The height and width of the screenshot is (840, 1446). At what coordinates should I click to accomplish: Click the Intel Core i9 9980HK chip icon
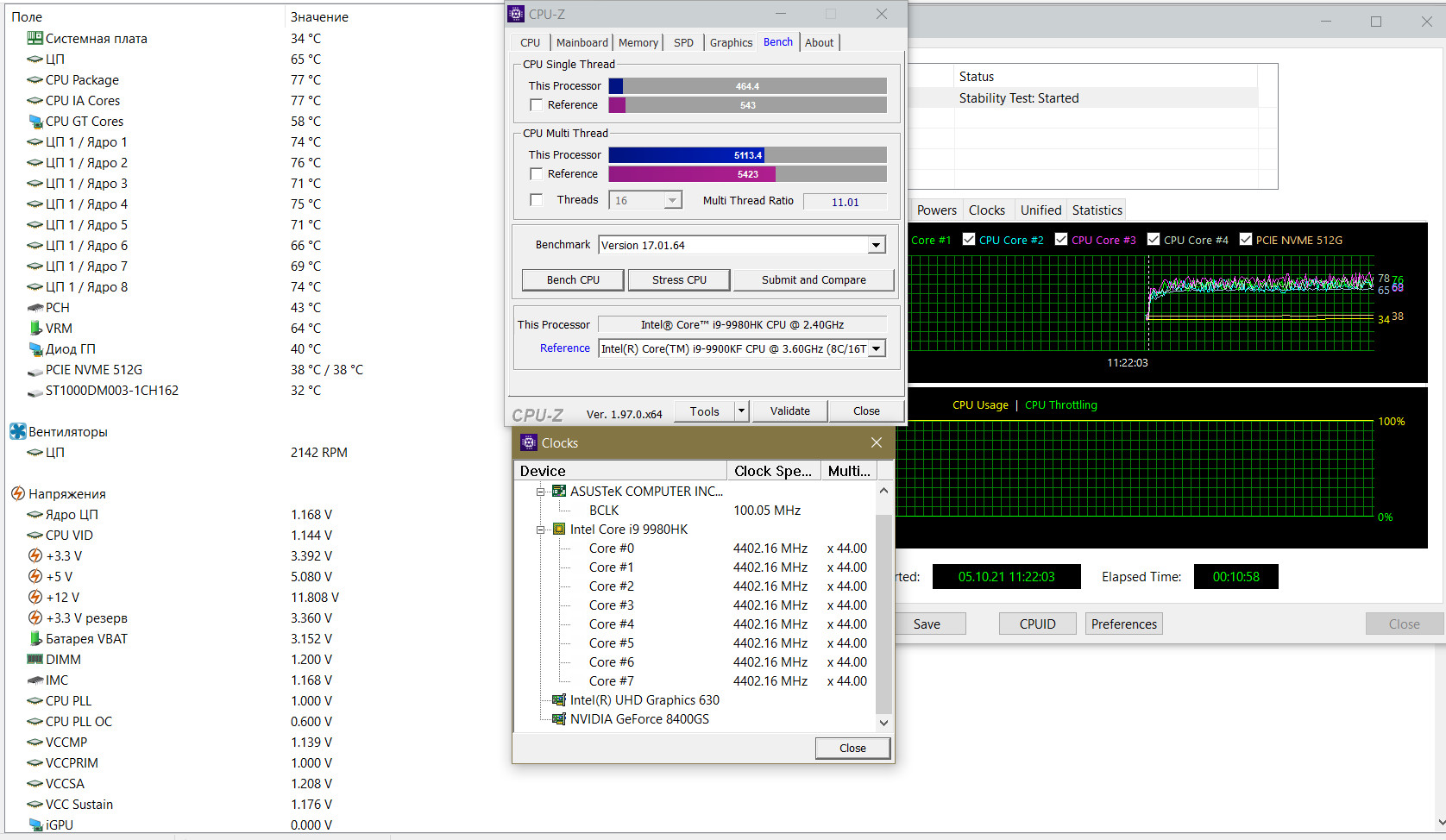(x=559, y=529)
